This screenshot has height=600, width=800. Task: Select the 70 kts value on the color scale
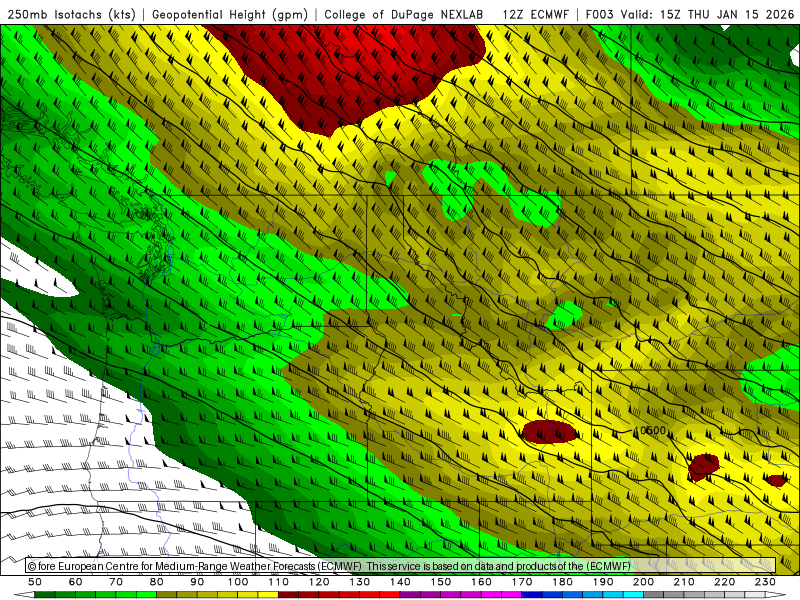point(116,582)
